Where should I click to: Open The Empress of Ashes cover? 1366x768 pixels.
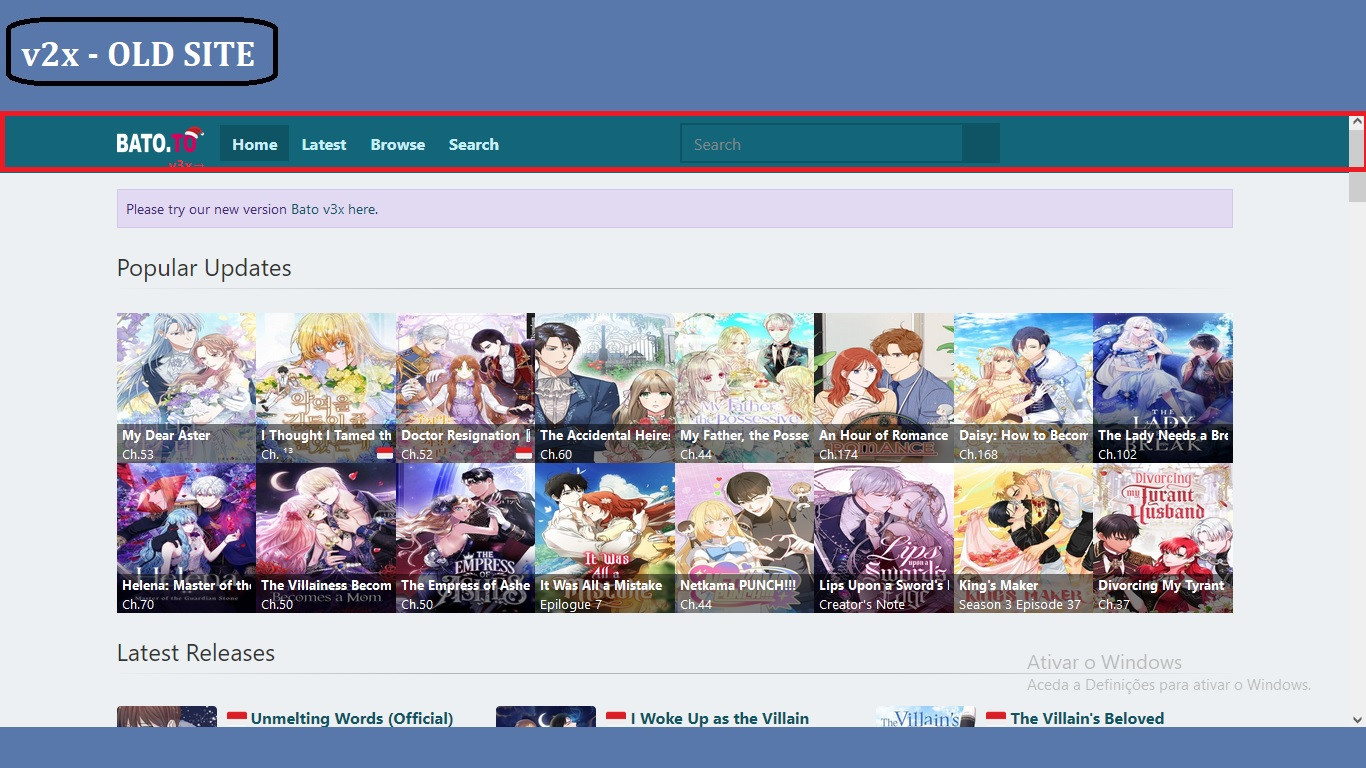pyautogui.click(x=465, y=538)
